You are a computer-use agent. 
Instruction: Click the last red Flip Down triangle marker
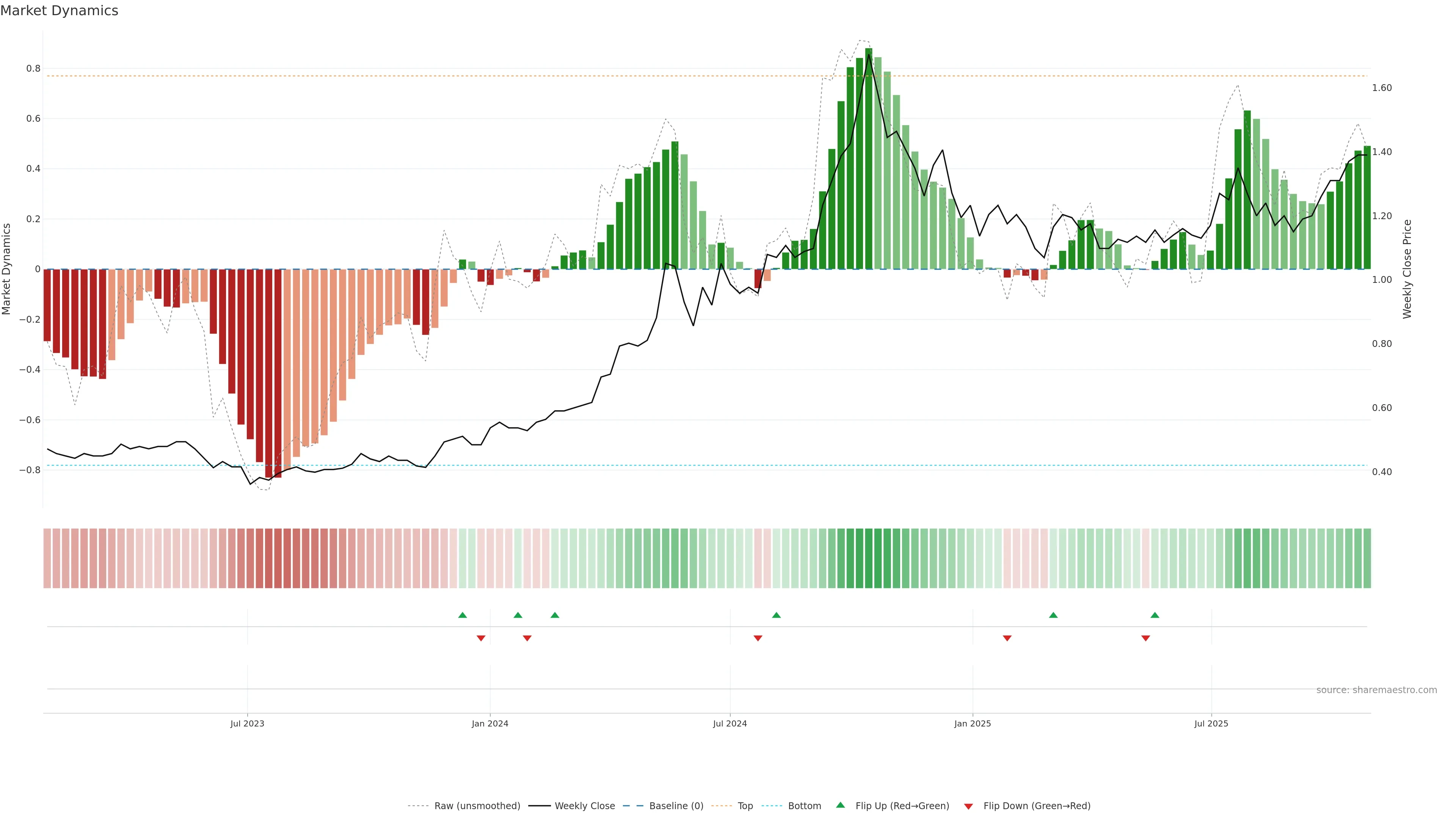pos(1146,638)
